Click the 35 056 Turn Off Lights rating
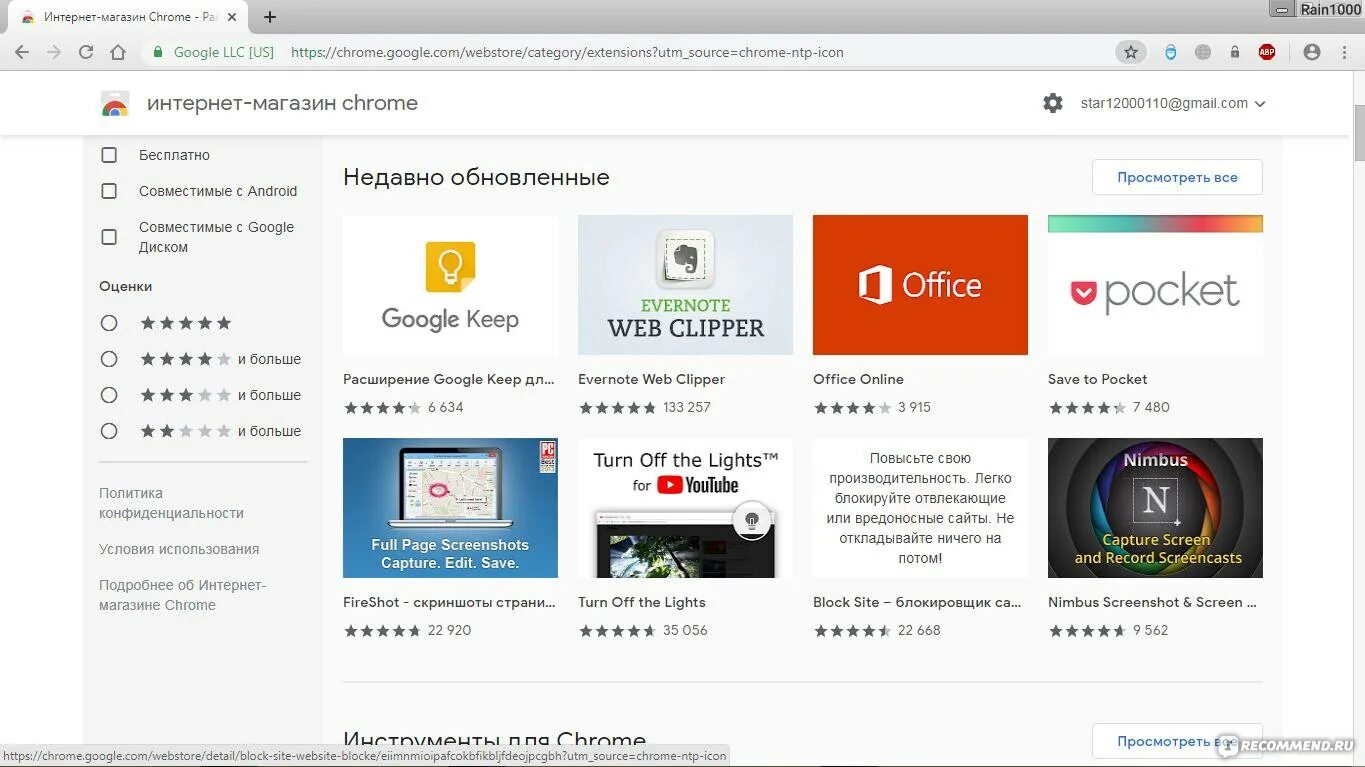Screen dimensions: 1365x767 tap(685, 630)
